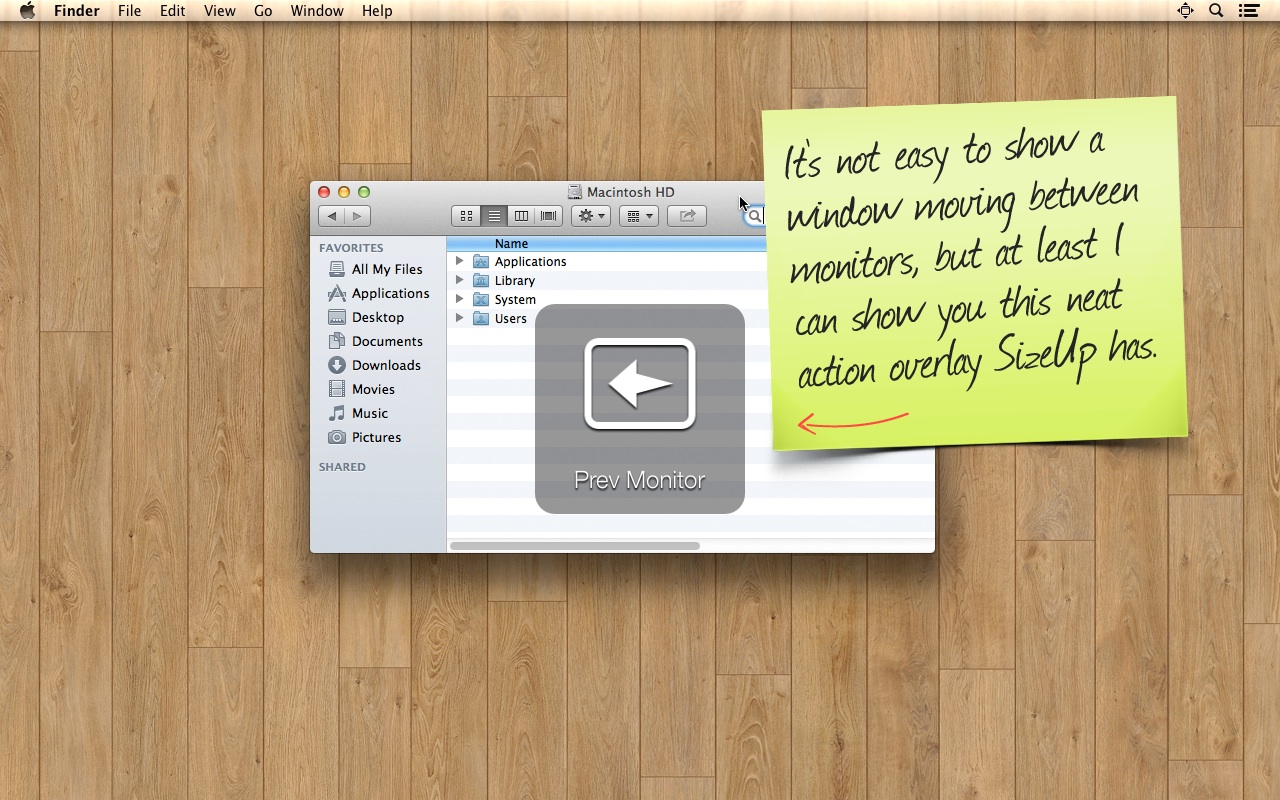The width and height of the screenshot is (1280, 800).
Task: Expand the Library folder disclosure triangle
Action: point(460,280)
